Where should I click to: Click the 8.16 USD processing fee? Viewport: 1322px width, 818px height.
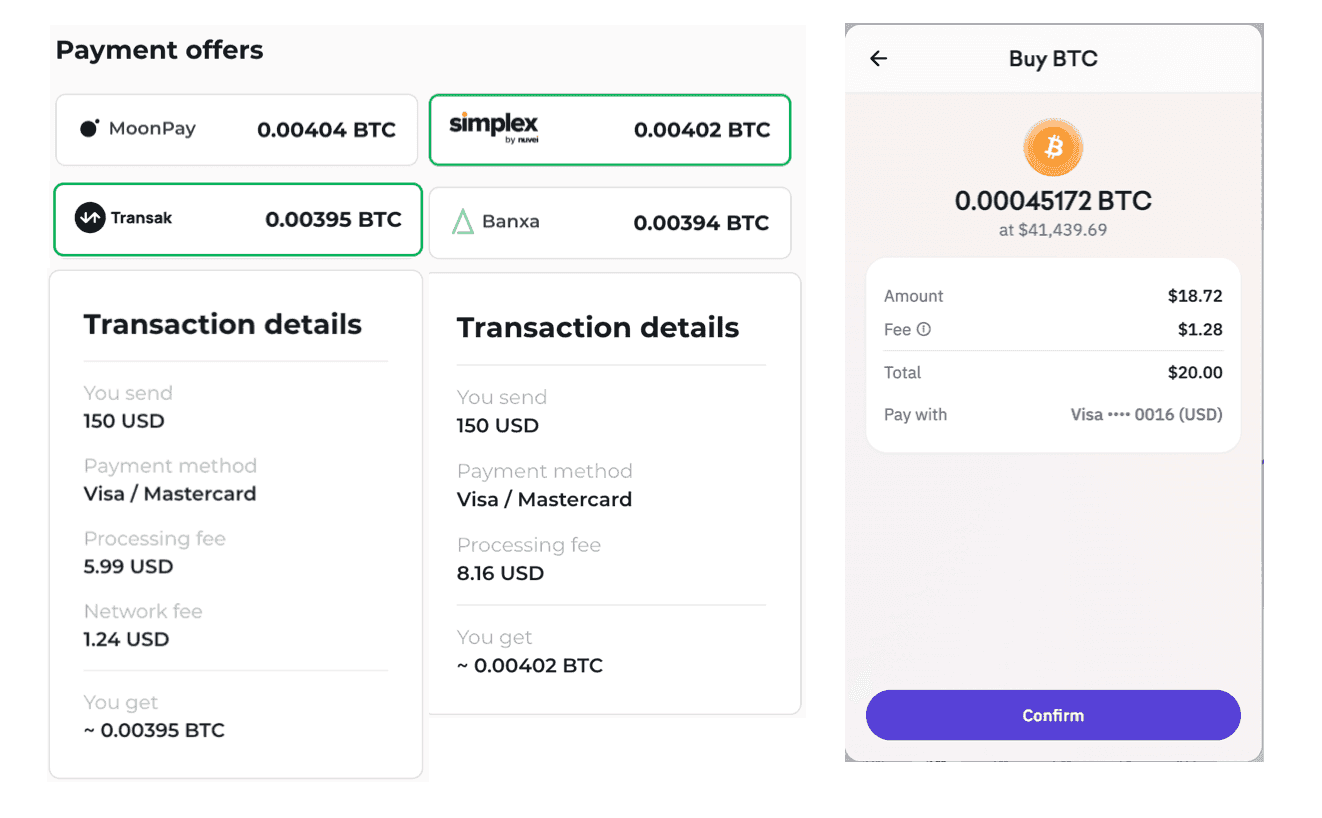pos(500,573)
